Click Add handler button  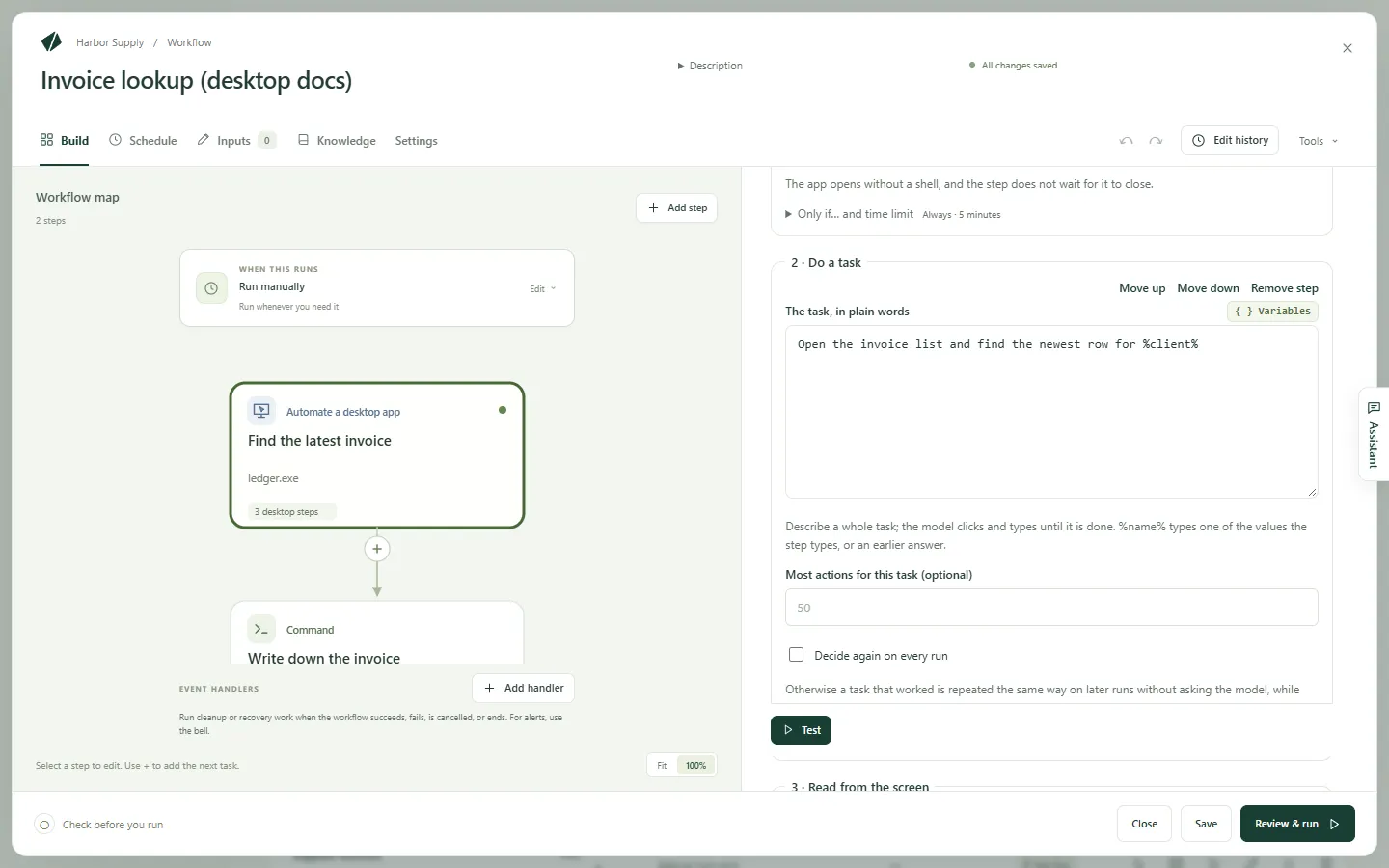coord(524,688)
